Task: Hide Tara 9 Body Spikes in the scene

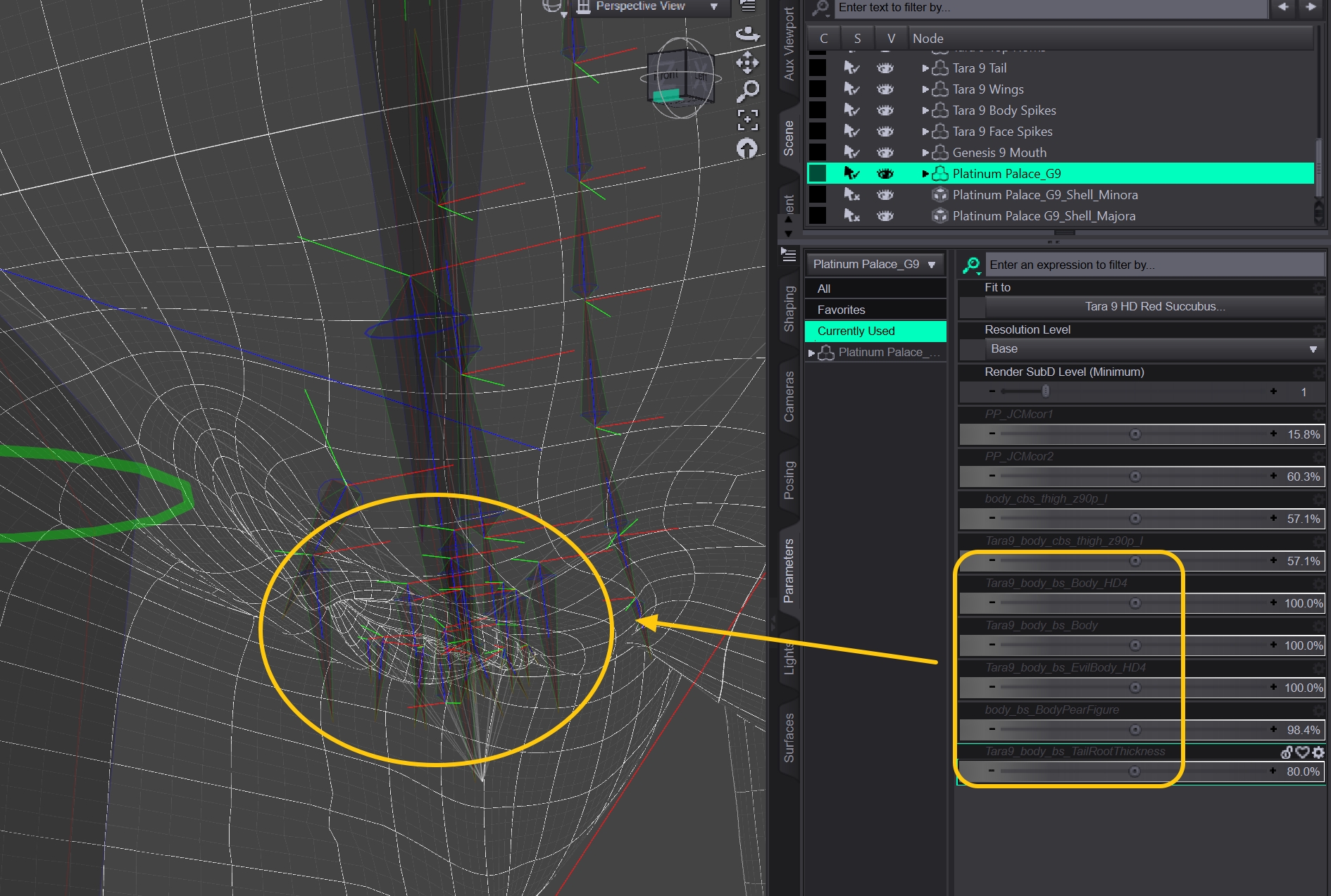Action: click(885, 111)
